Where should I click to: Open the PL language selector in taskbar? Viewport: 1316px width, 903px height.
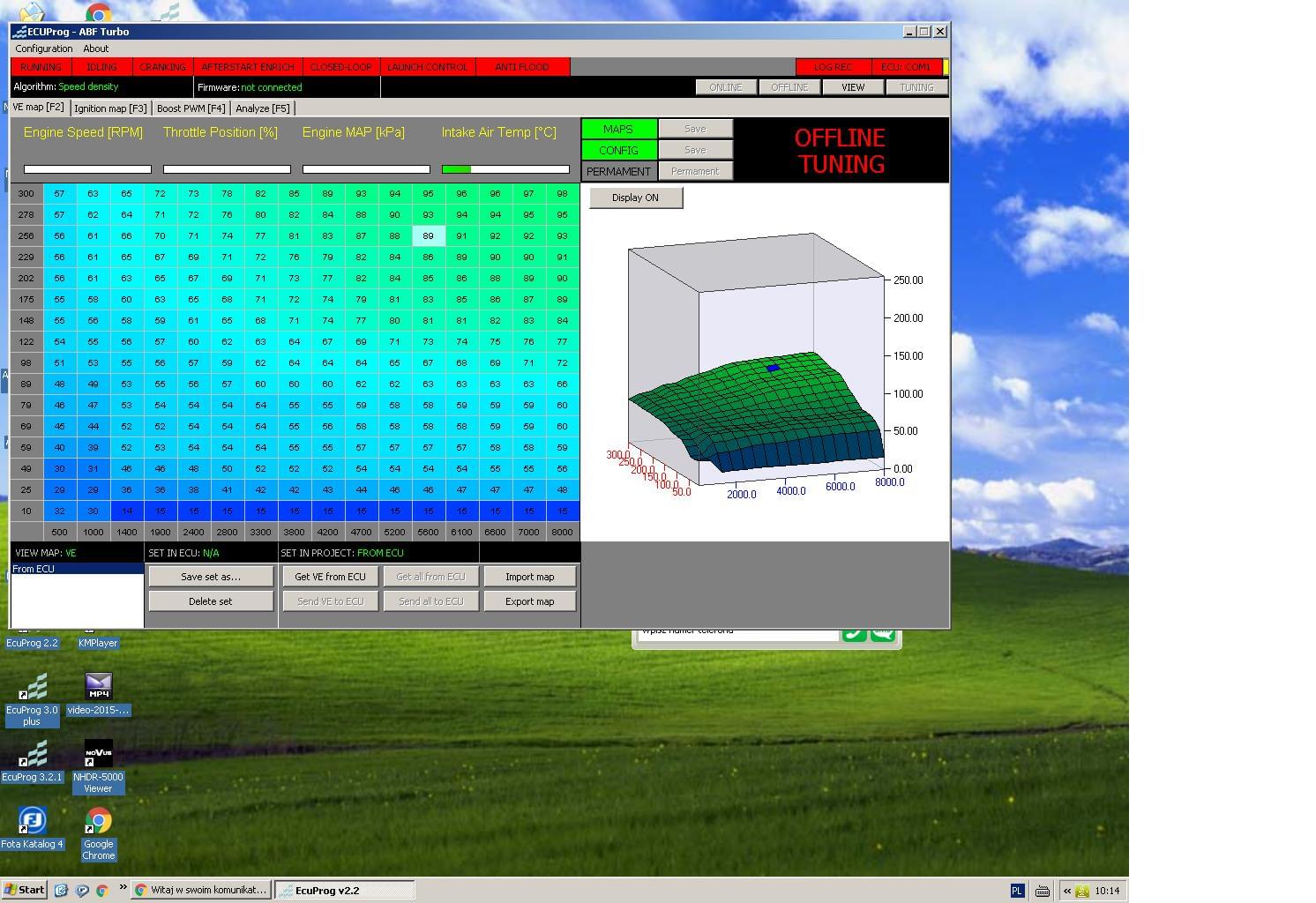(x=1016, y=891)
